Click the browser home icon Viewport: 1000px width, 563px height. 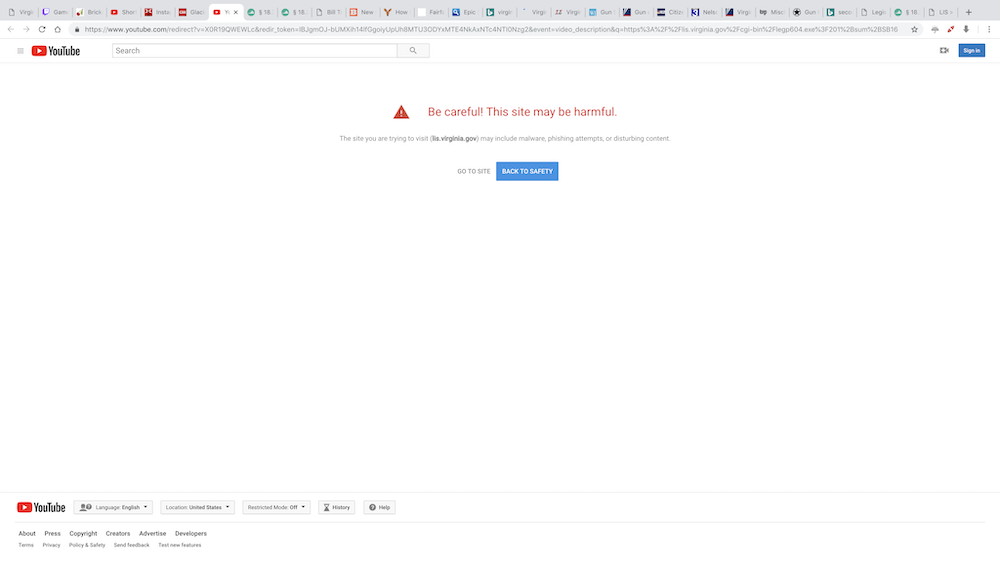pos(58,29)
